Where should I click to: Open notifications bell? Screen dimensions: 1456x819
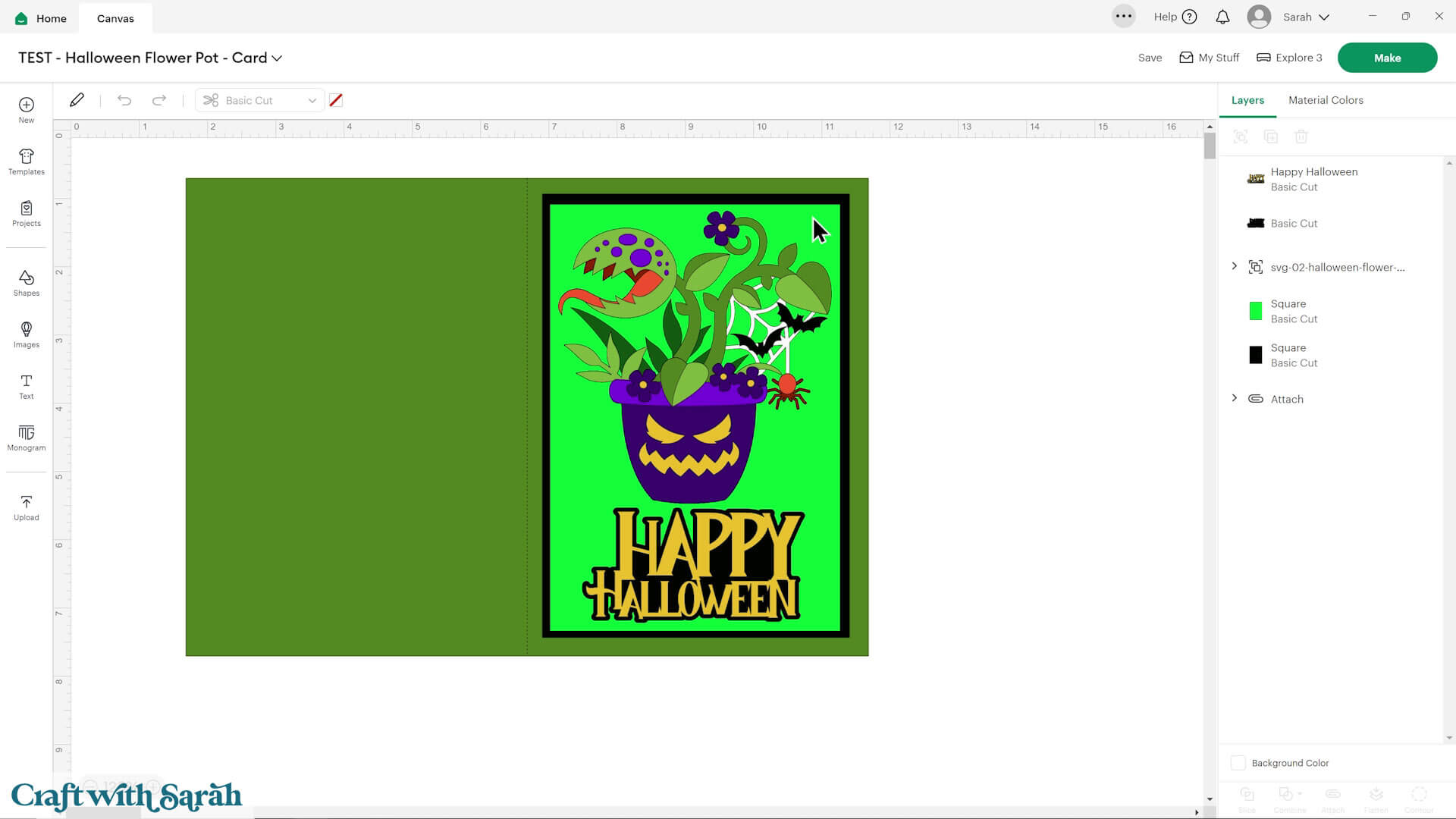(x=1222, y=17)
